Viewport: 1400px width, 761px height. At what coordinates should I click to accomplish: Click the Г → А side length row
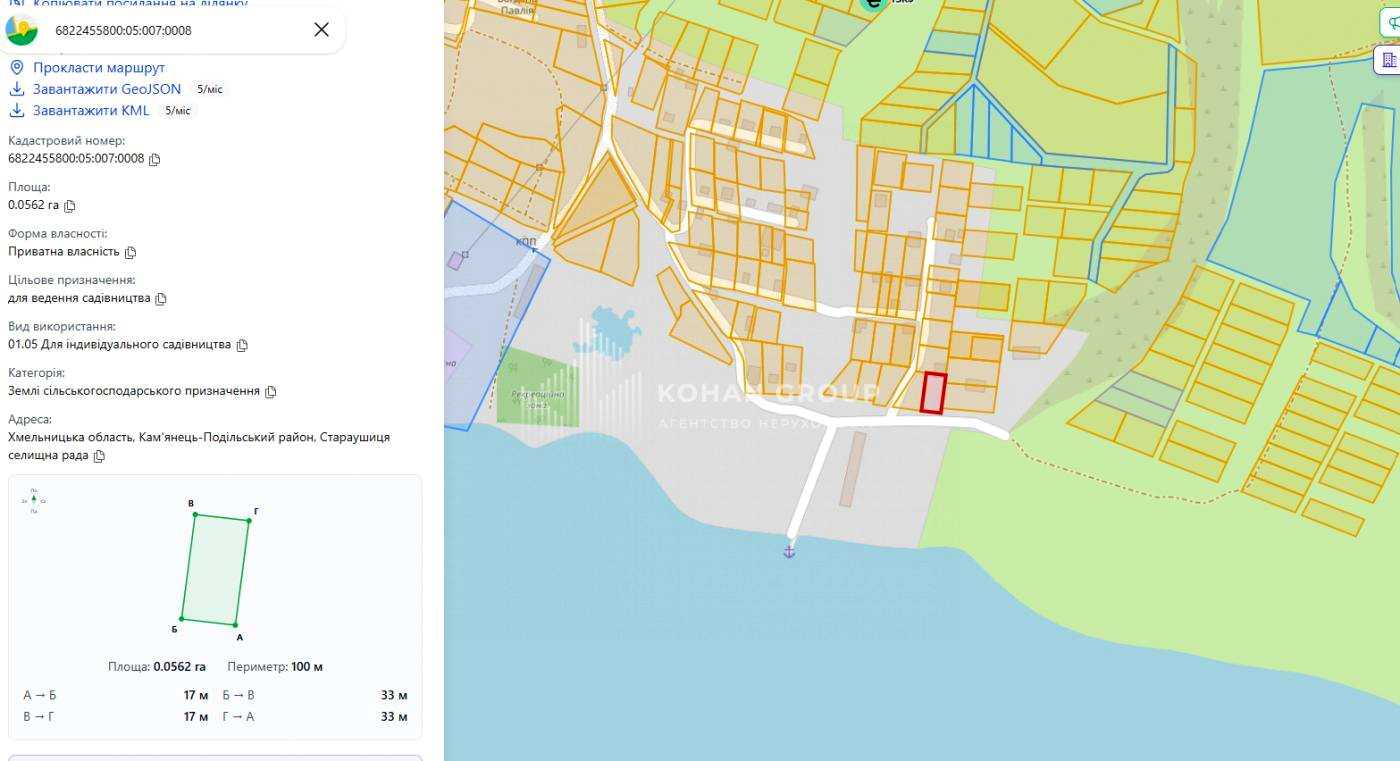click(315, 717)
